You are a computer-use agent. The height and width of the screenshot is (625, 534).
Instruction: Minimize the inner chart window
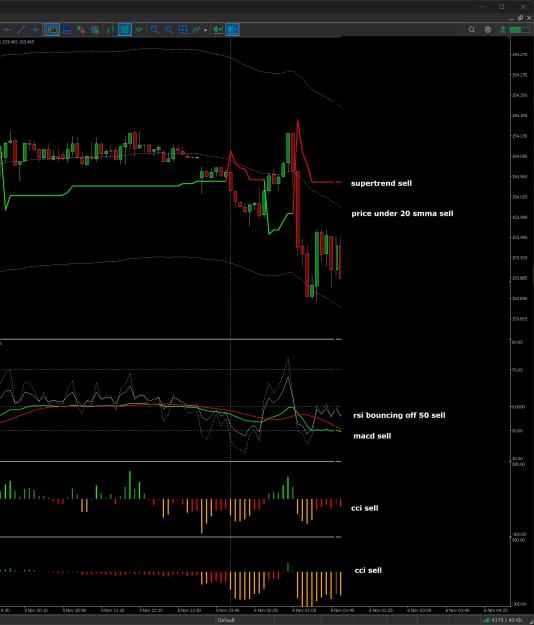[512, 18]
